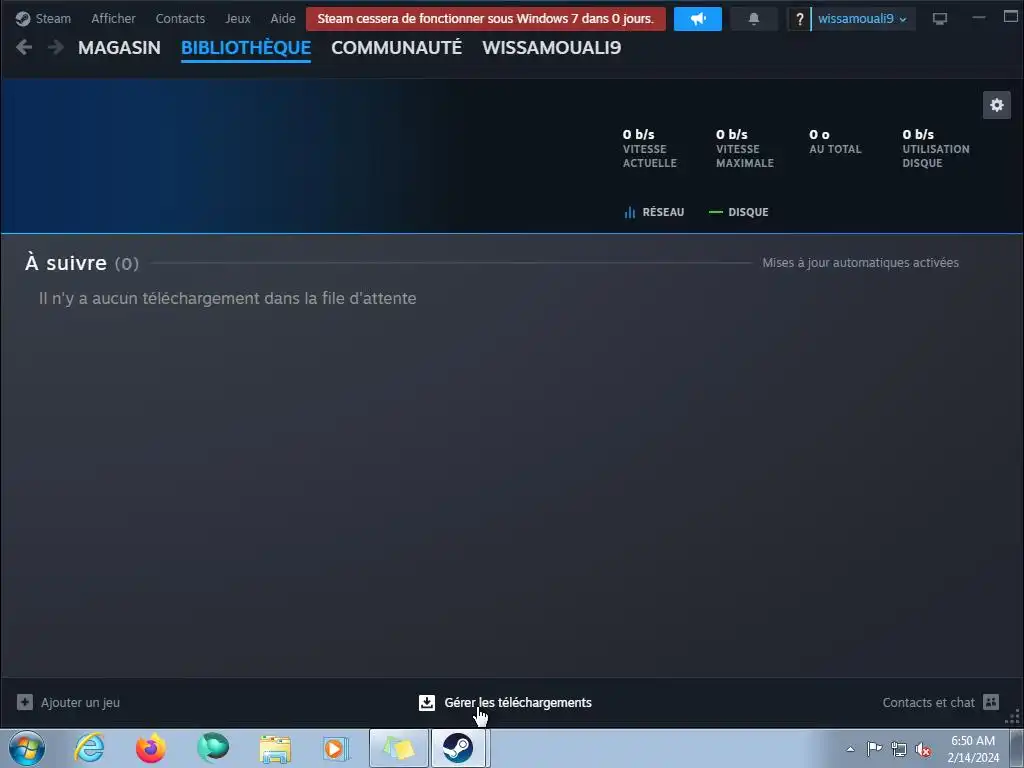Click the friends list icon beside Contacts et chat

pyautogui.click(x=991, y=702)
